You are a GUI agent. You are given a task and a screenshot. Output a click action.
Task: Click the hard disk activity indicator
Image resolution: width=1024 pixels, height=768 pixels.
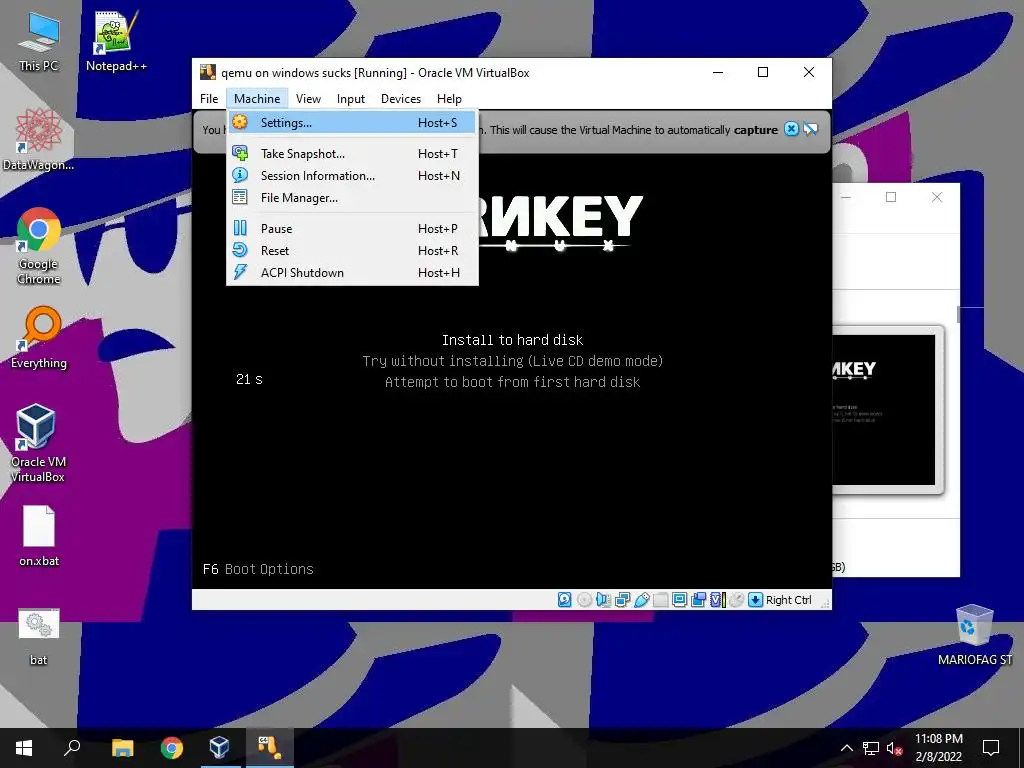click(x=565, y=600)
